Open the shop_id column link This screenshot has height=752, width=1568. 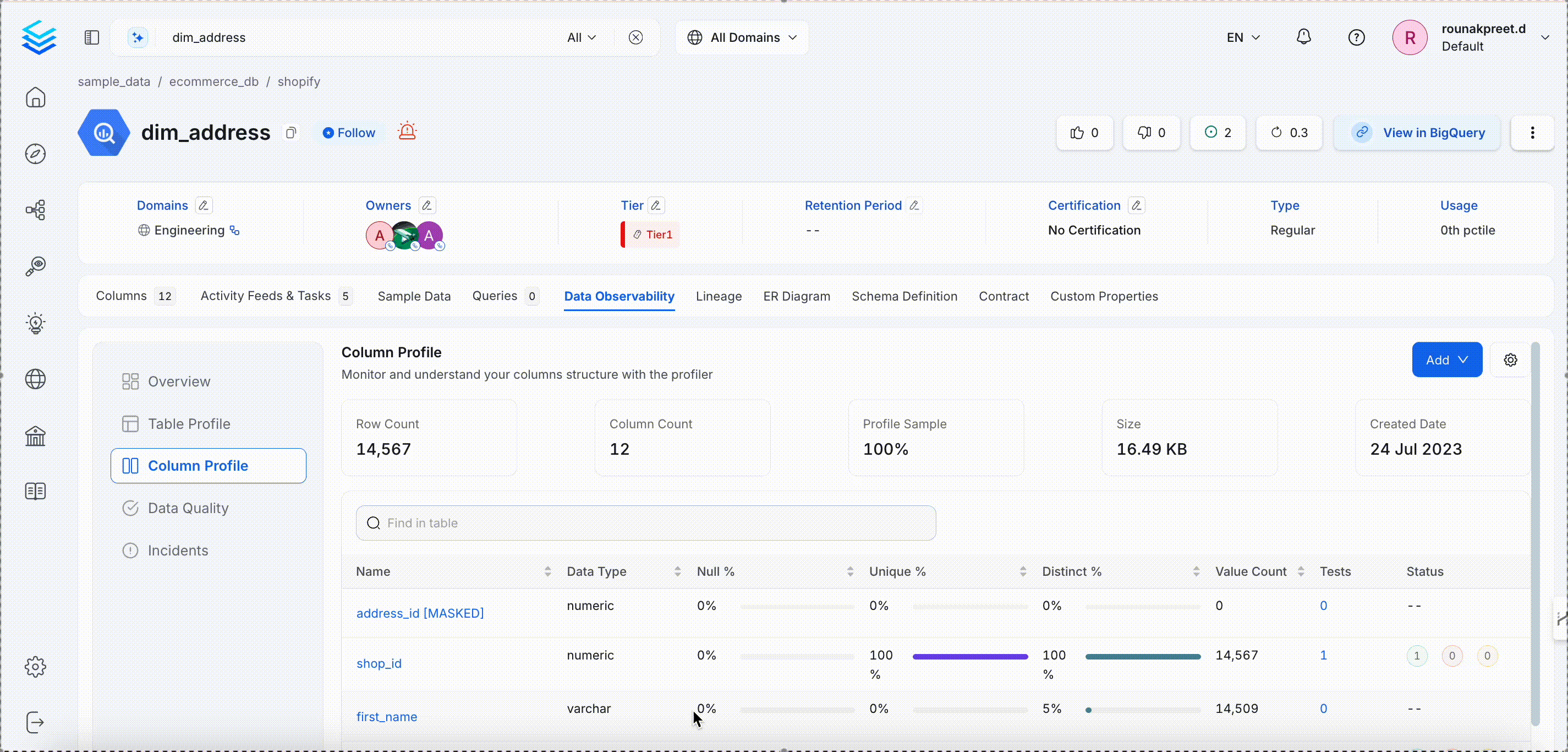pos(379,664)
